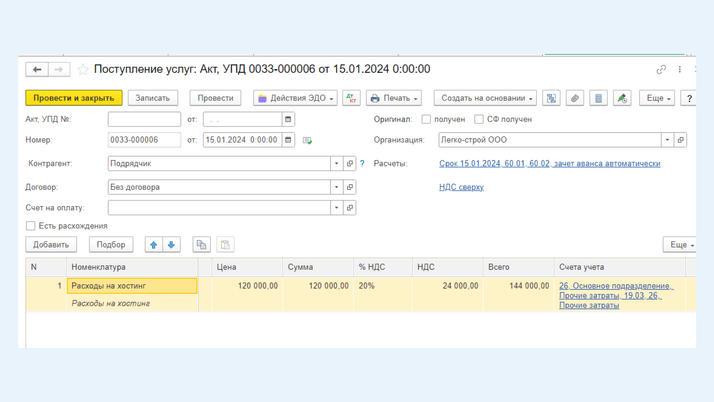The width and height of the screenshot is (714, 402).
Task: Expand the Контрагент dropdown list
Action: click(x=336, y=163)
